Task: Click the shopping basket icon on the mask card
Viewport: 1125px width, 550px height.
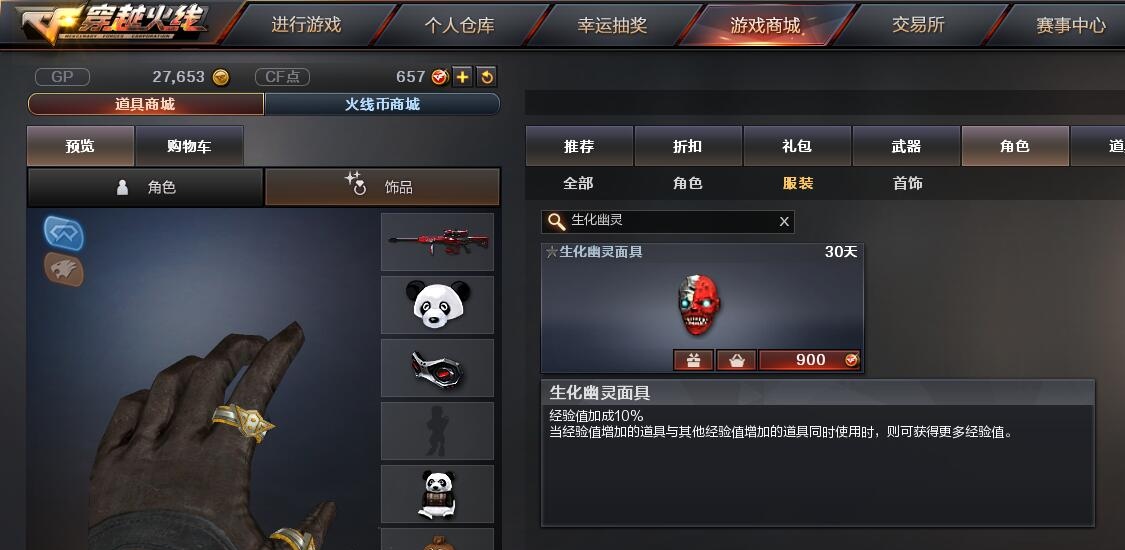Action: click(x=736, y=360)
